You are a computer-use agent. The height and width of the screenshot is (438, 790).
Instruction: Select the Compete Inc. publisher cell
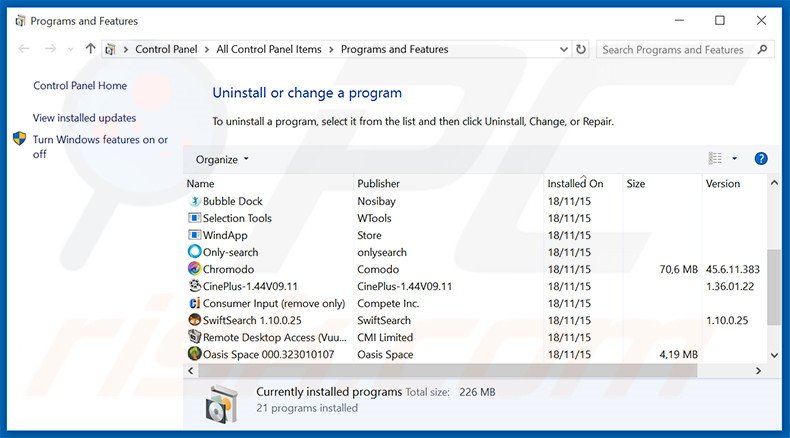pos(388,303)
